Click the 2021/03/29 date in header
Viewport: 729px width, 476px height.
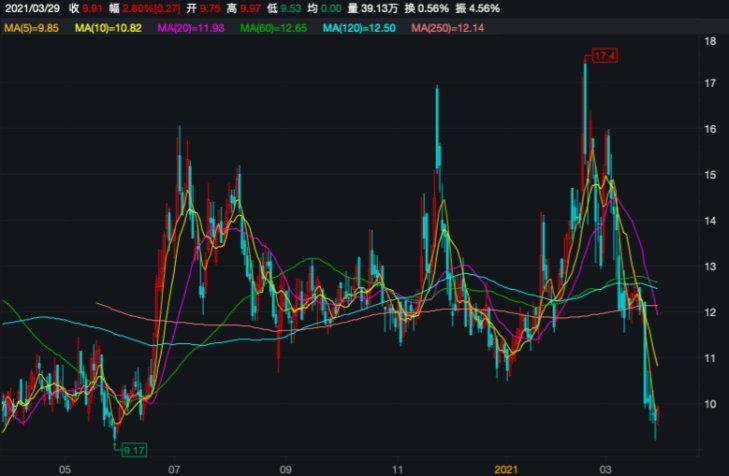click(x=30, y=8)
